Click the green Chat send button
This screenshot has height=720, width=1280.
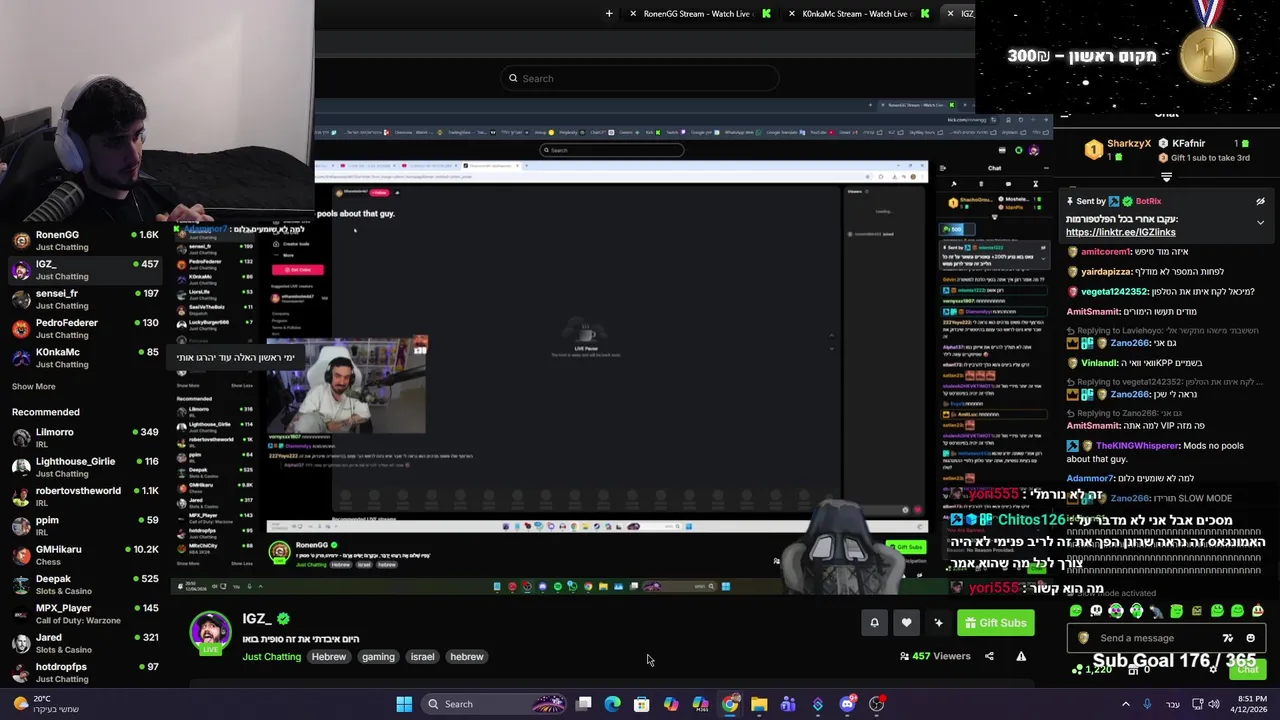tap(1247, 669)
